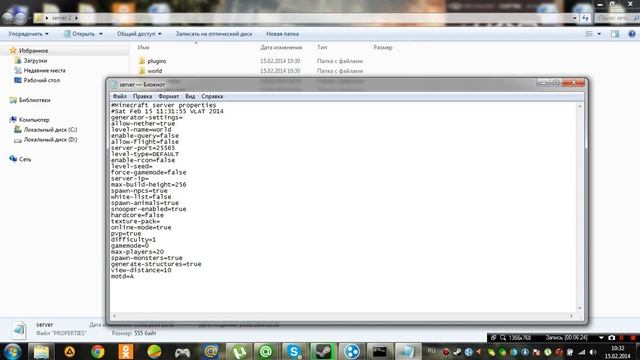Open File Explorer from the taskbar
640x360 pixels.
(41, 351)
